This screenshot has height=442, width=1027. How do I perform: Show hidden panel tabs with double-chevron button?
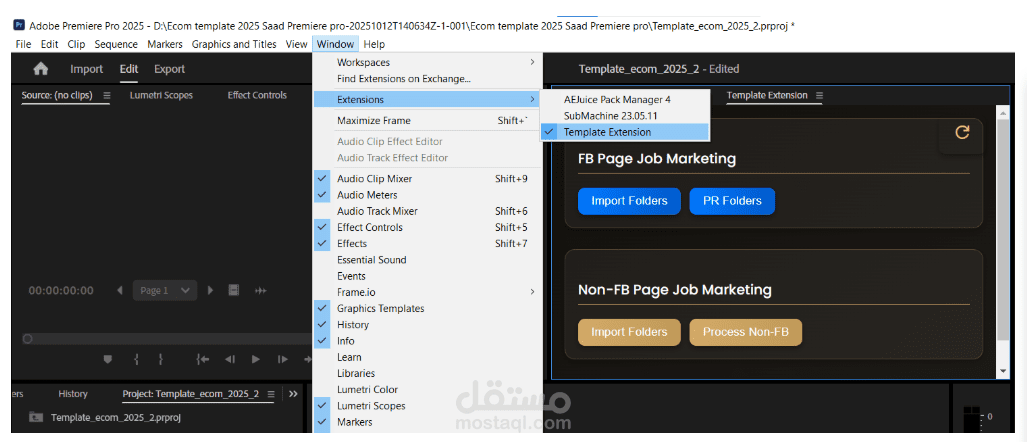[x=293, y=394]
